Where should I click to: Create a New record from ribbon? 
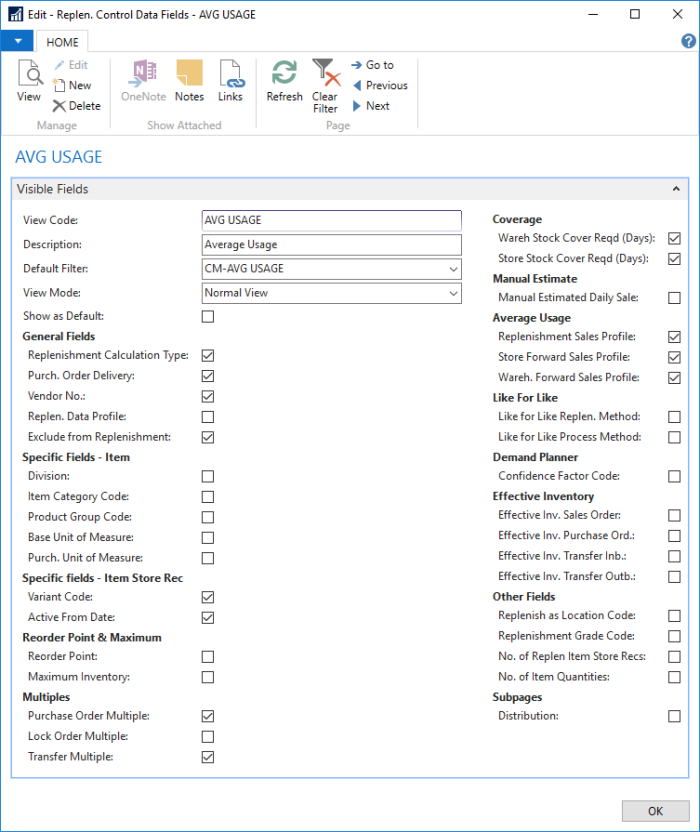pyautogui.click(x=72, y=86)
